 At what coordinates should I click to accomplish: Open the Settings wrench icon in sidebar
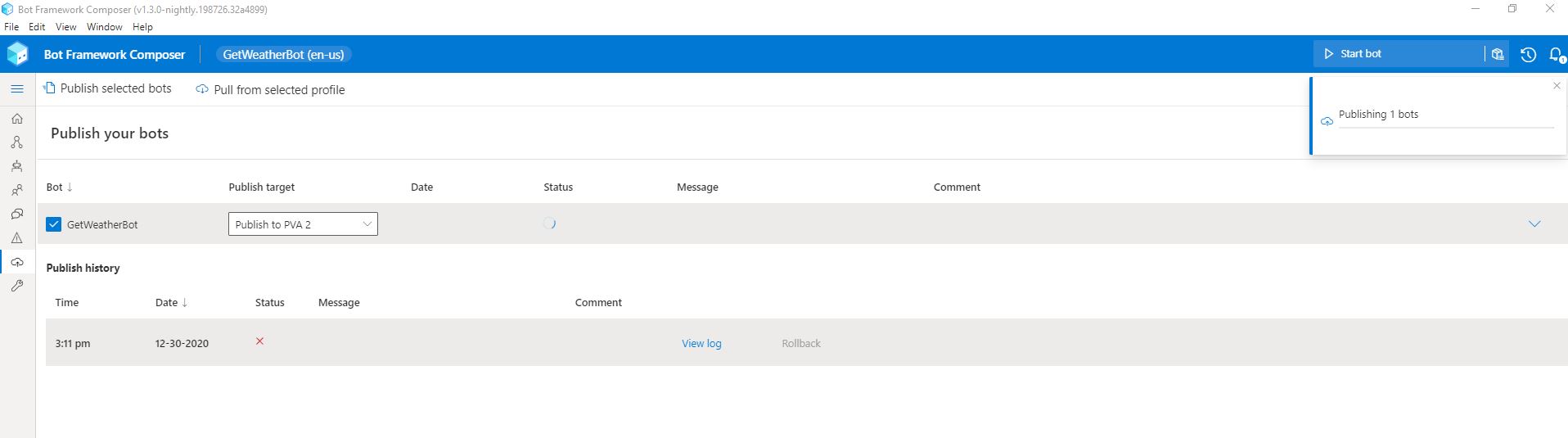(17, 286)
